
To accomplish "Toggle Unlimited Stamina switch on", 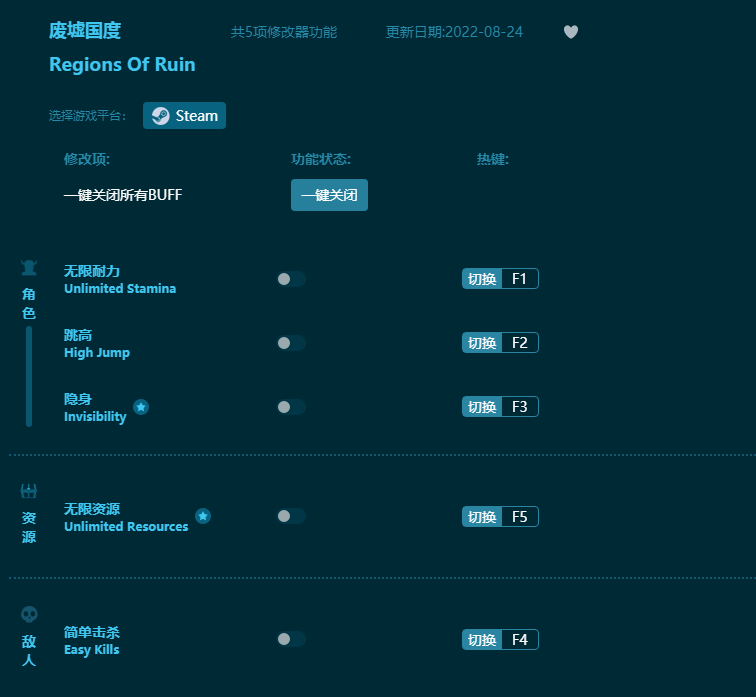I will [291, 279].
